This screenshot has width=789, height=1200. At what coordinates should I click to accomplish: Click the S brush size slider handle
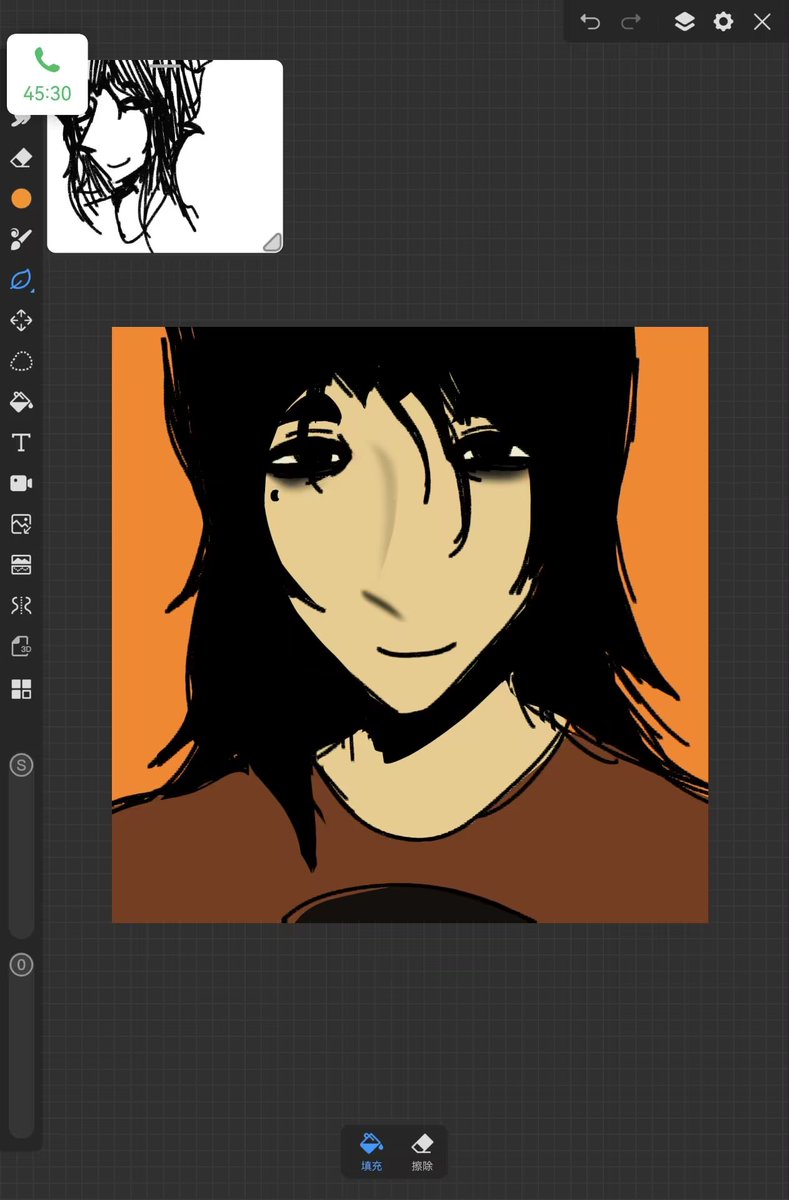coord(21,765)
